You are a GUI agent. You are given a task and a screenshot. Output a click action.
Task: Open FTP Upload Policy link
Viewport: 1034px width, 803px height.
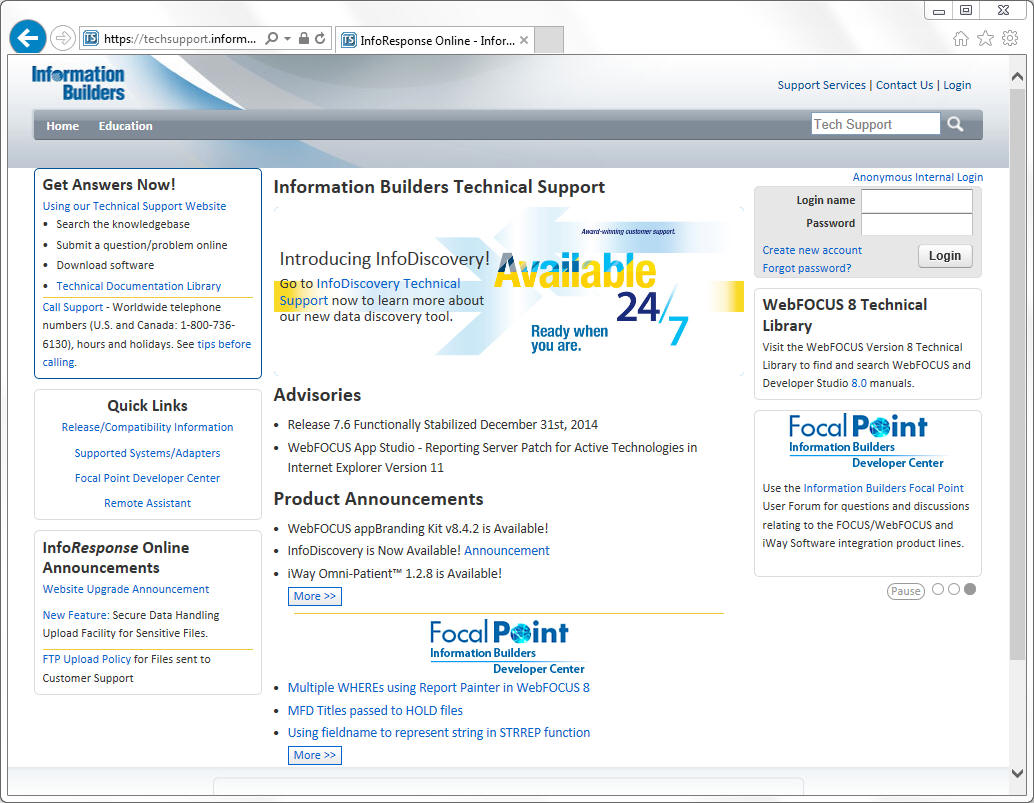click(x=86, y=659)
